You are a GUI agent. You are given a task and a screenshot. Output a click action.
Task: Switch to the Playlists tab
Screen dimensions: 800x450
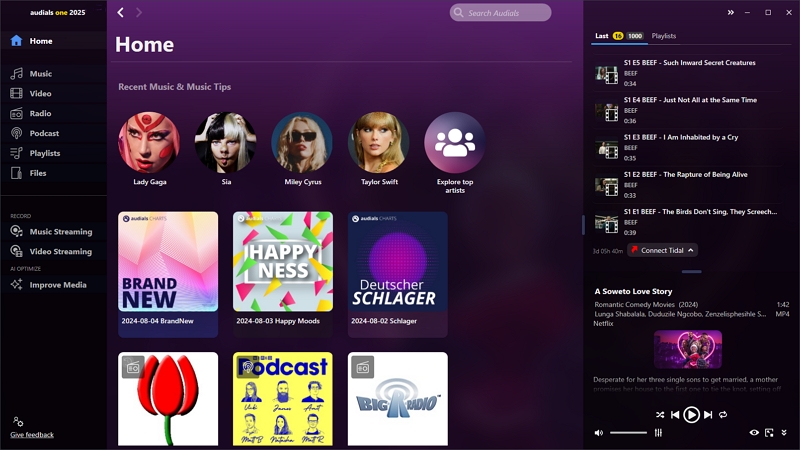tap(663, 36)
